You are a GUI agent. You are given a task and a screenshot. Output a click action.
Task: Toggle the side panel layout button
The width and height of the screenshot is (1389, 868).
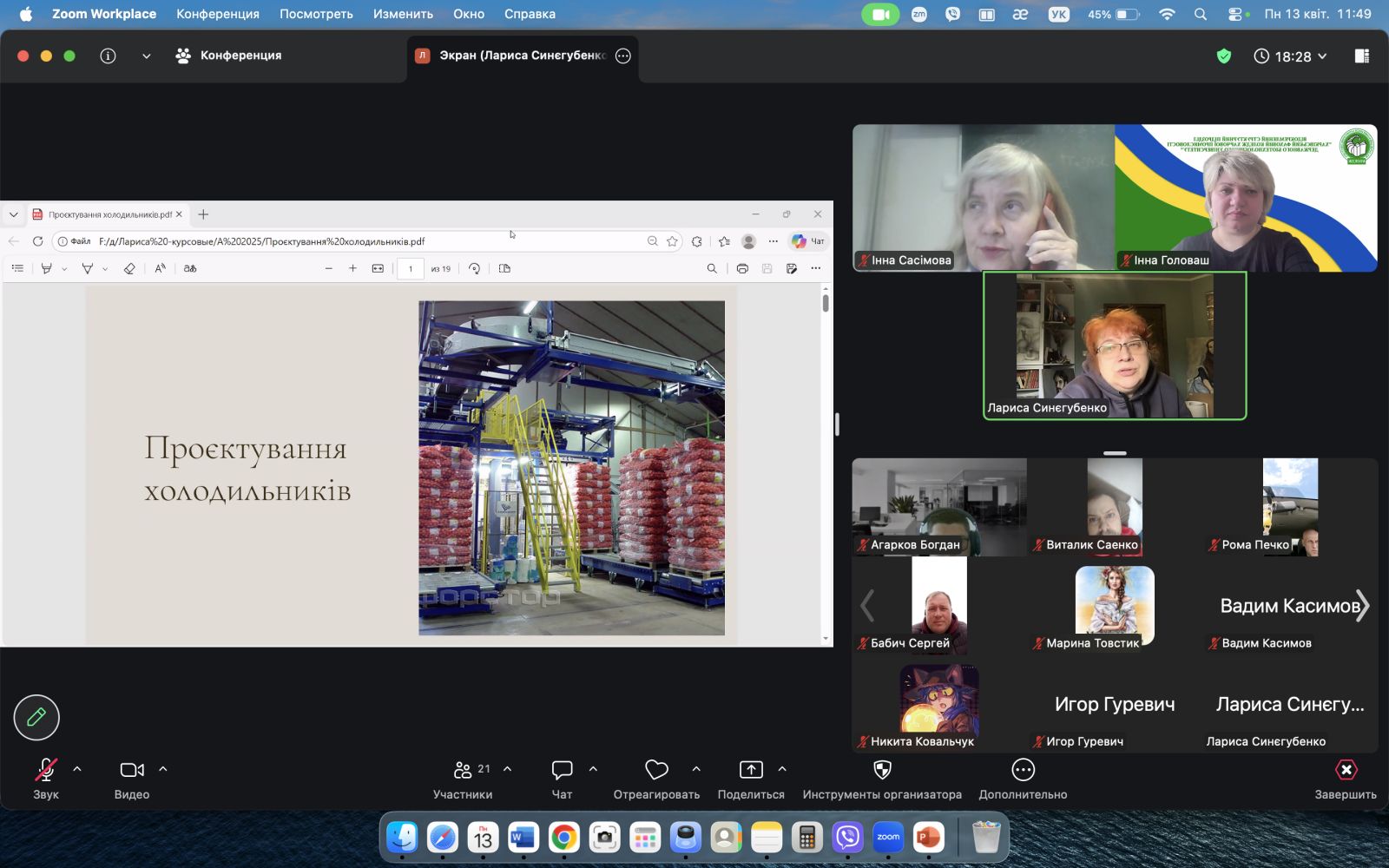(1361, 56)
